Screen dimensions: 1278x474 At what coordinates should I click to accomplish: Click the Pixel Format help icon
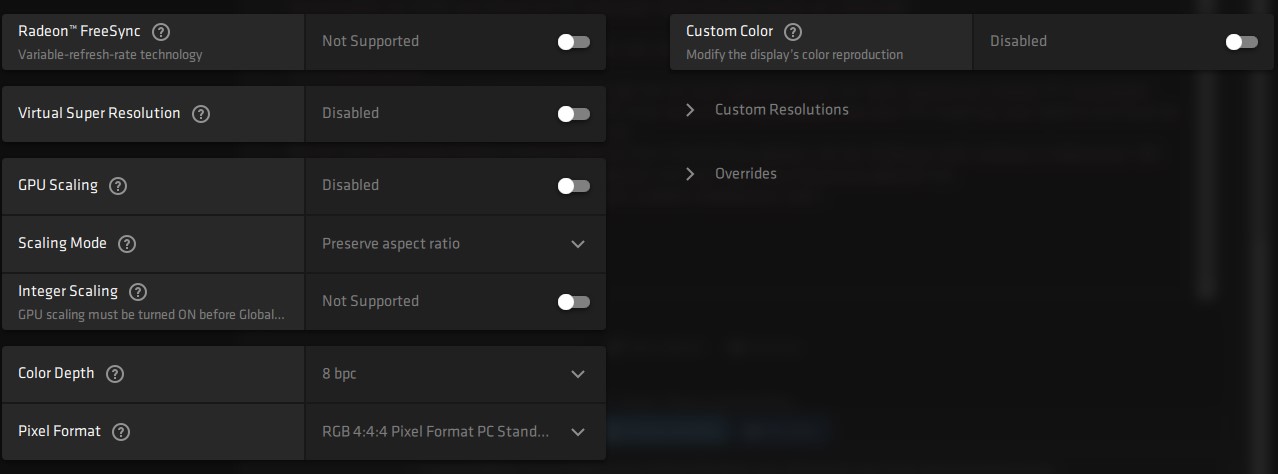point(121,432)
